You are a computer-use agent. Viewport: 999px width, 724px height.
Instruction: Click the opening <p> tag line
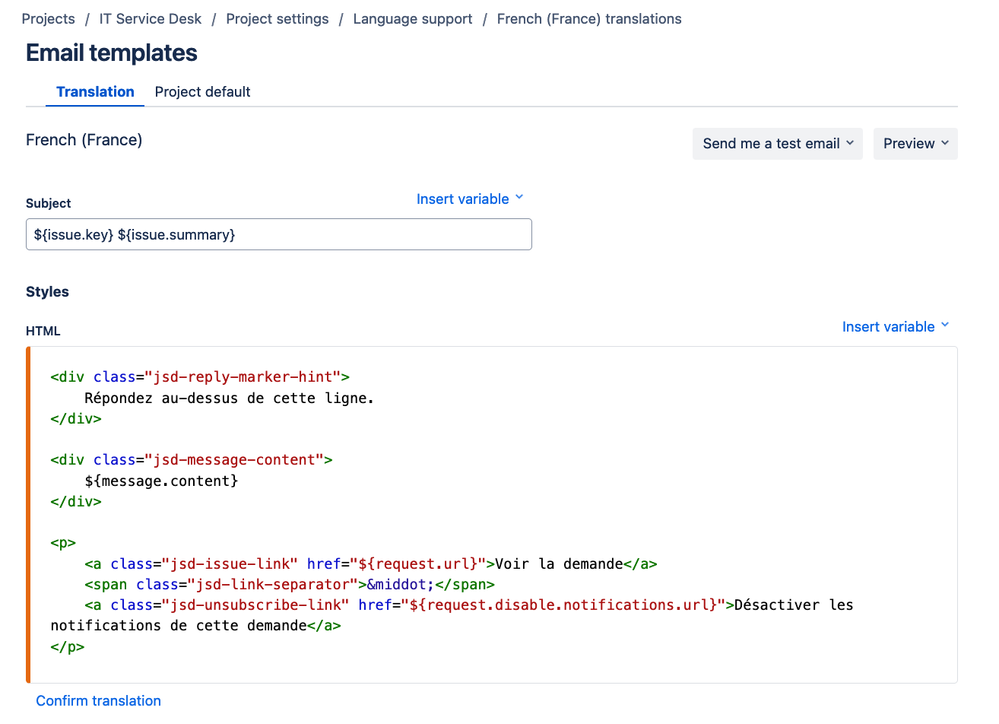pos(63,543)
